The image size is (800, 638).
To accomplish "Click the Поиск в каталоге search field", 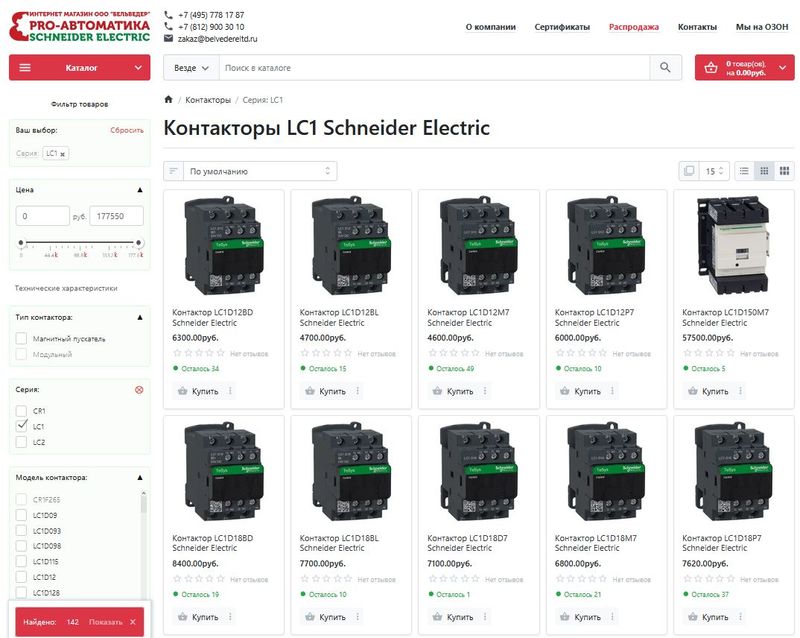I will click(x=434, y=67).
